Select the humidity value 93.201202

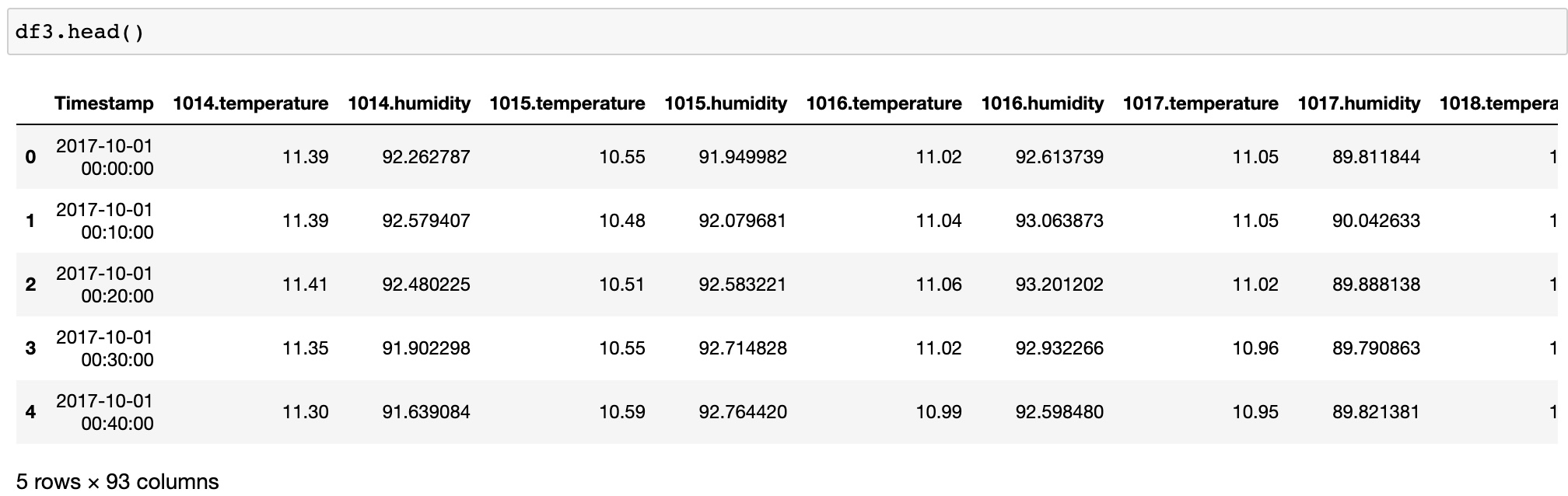[1059, 285]
